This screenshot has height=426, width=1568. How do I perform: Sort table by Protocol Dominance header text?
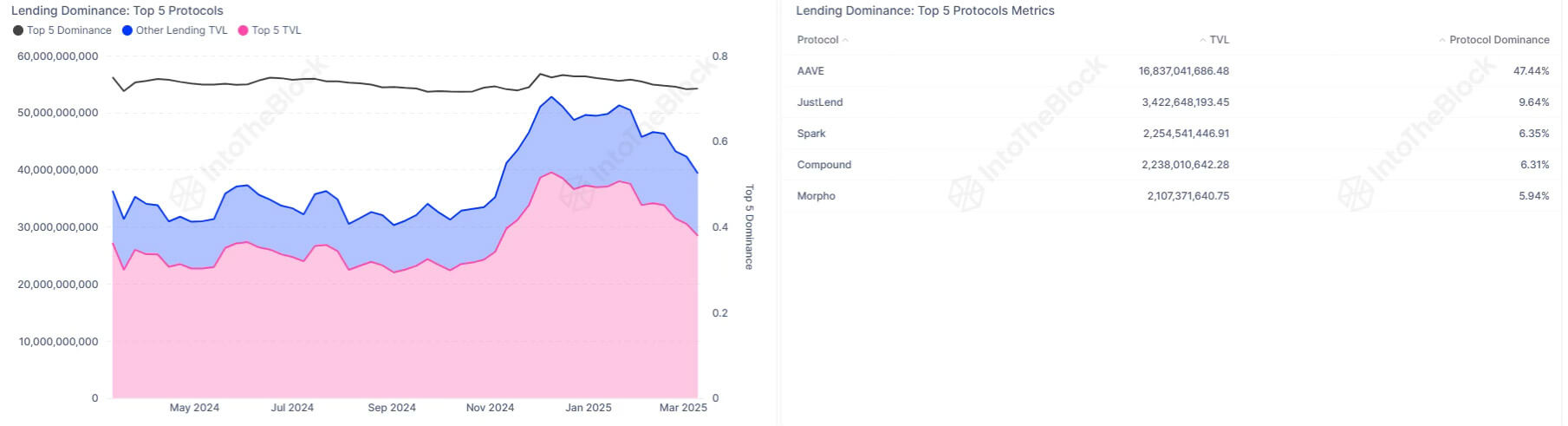[1500, 40]
